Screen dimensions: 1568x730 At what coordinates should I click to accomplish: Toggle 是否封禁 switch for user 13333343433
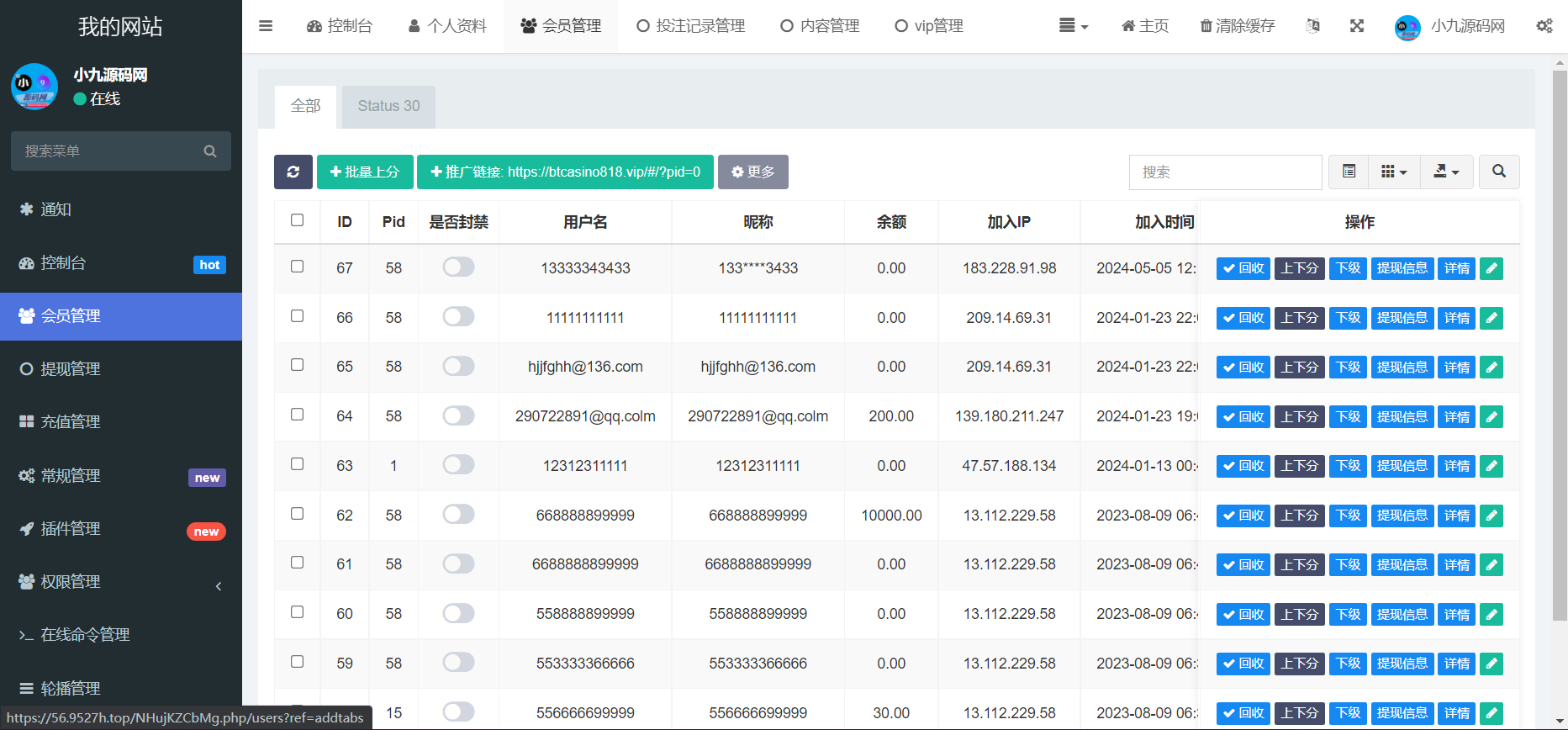(x=458, y=267)
